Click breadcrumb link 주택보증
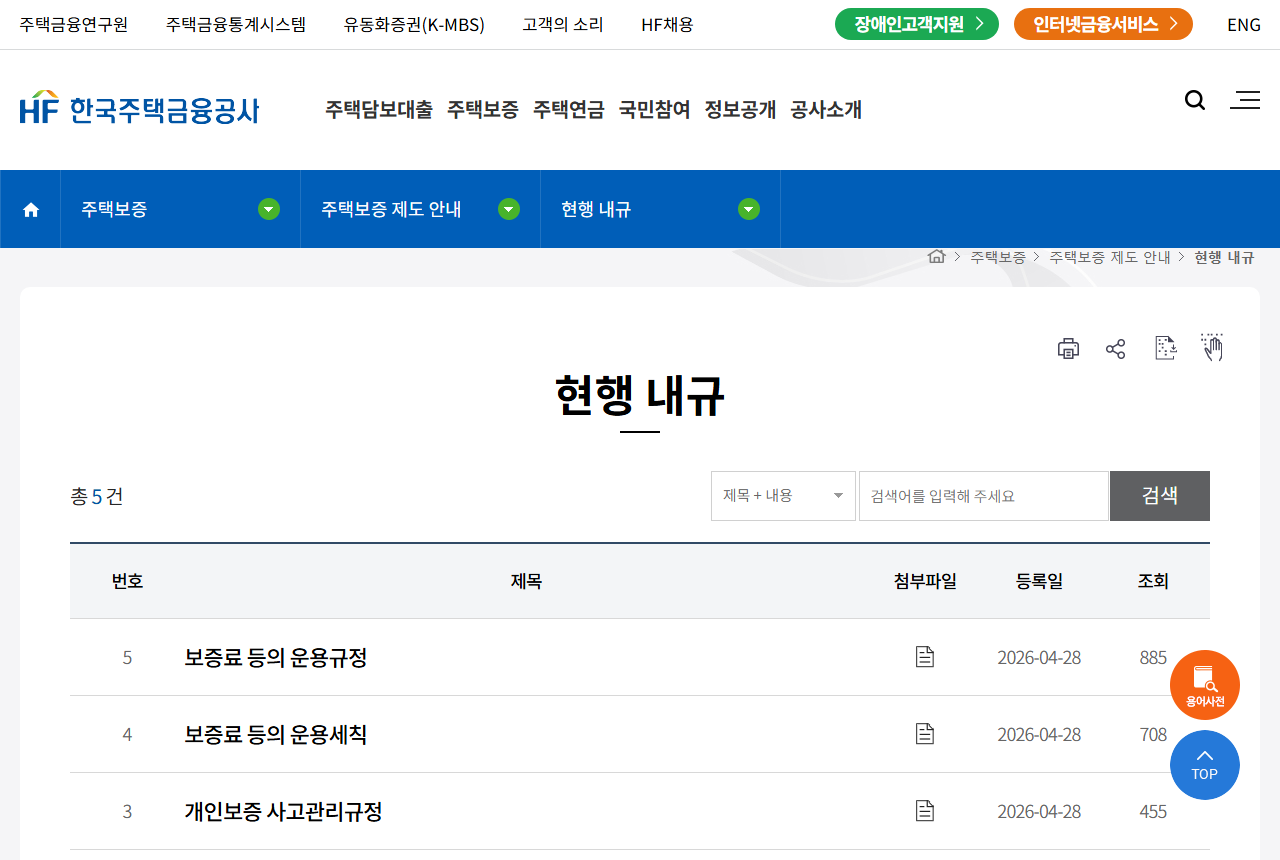The image size is (1280, 860). coord(998,257)
